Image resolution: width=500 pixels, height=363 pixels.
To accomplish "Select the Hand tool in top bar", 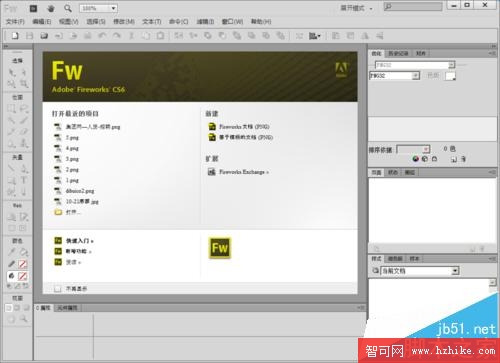I will (51, 8).
